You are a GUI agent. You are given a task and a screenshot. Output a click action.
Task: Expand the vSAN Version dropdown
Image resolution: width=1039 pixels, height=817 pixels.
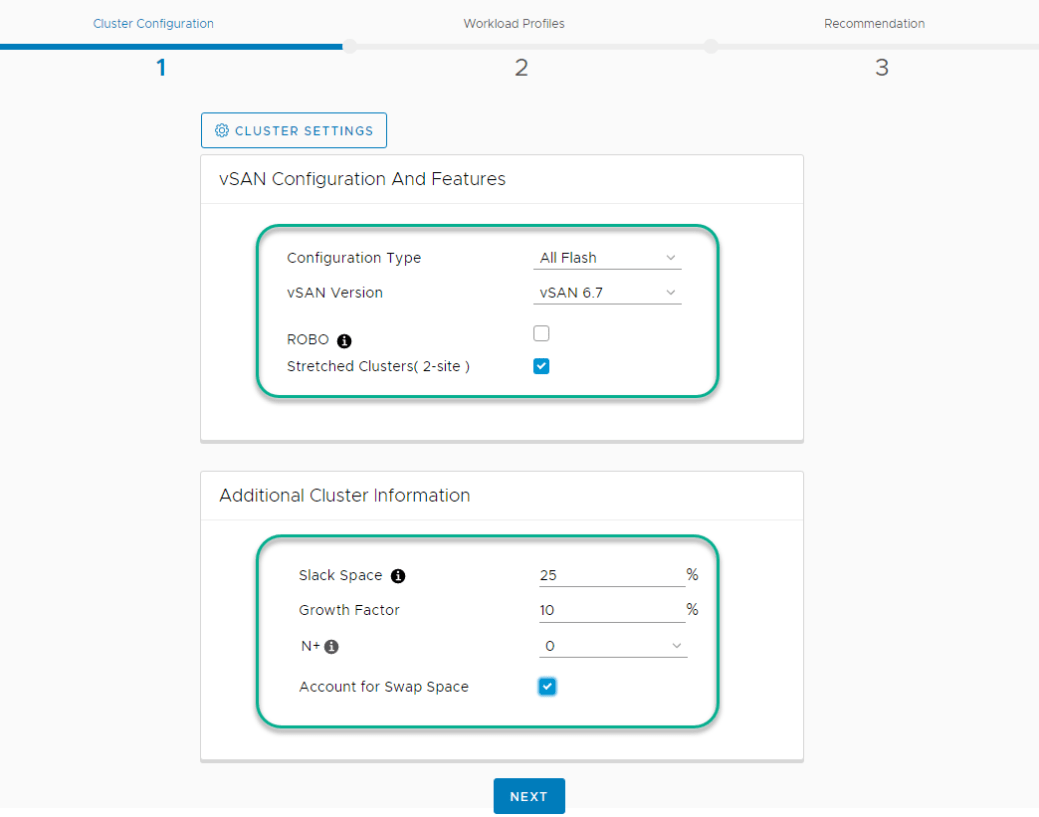(x=607, y=293)
